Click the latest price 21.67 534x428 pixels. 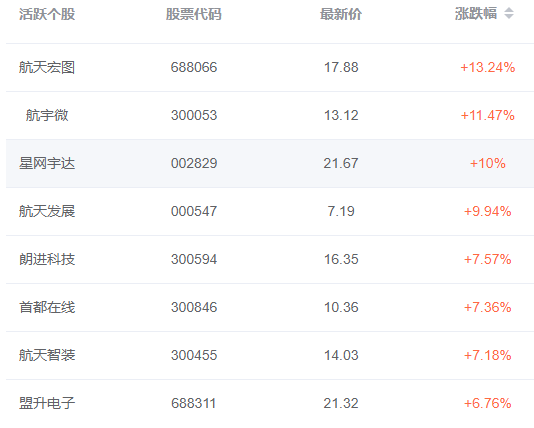(x=341, y=163)
